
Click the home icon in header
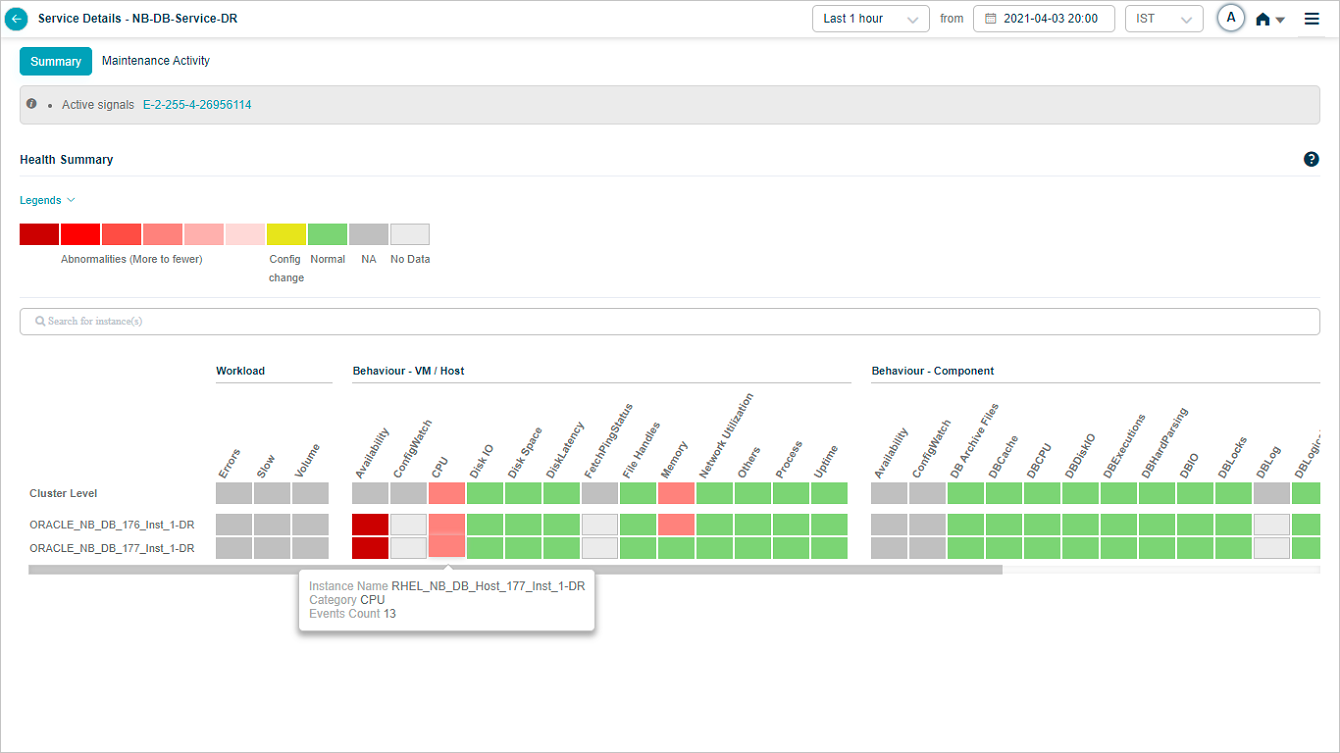click(x=1263, y=19)
